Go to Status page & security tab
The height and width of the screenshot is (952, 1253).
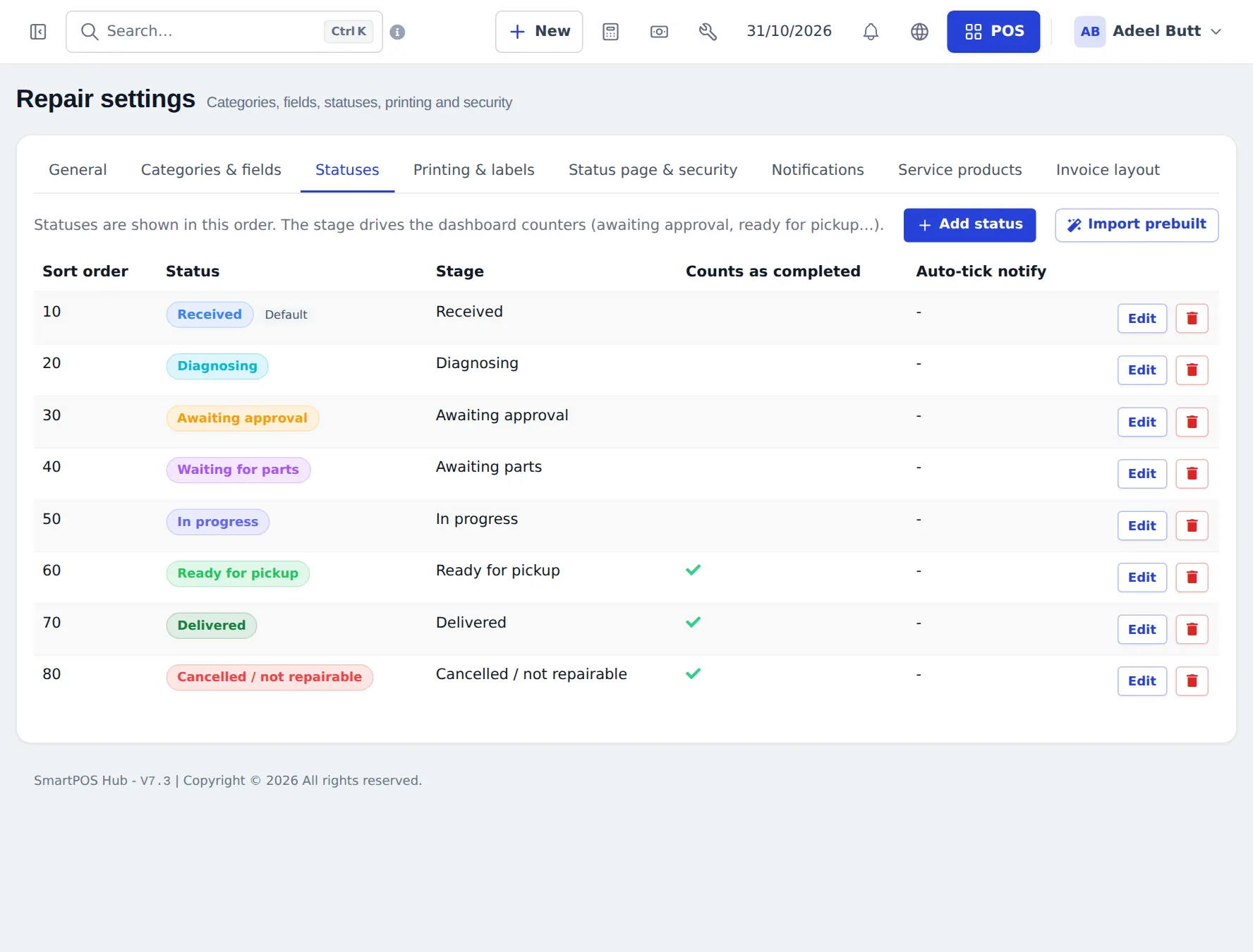pyautogui.click(x=653, y=170)
